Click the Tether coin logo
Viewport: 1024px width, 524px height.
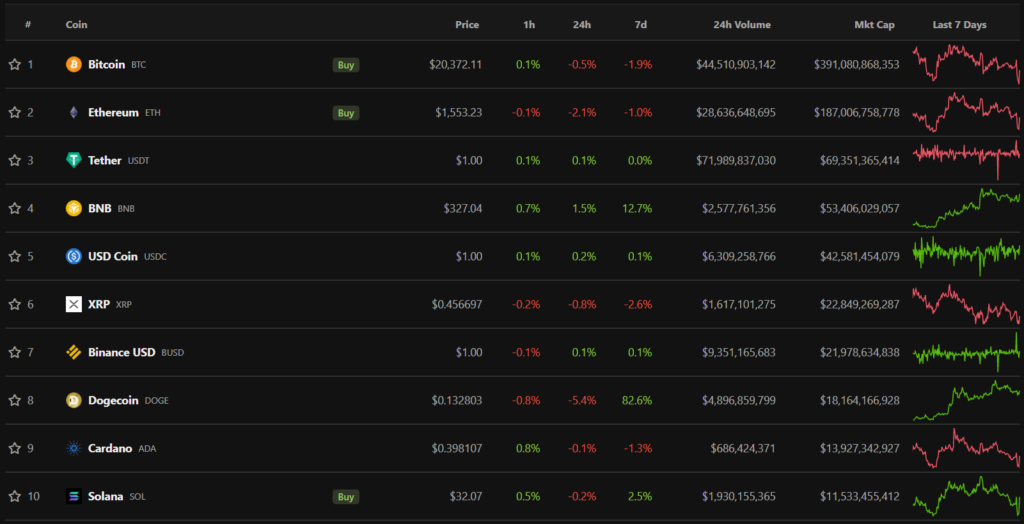click(73, 160)
